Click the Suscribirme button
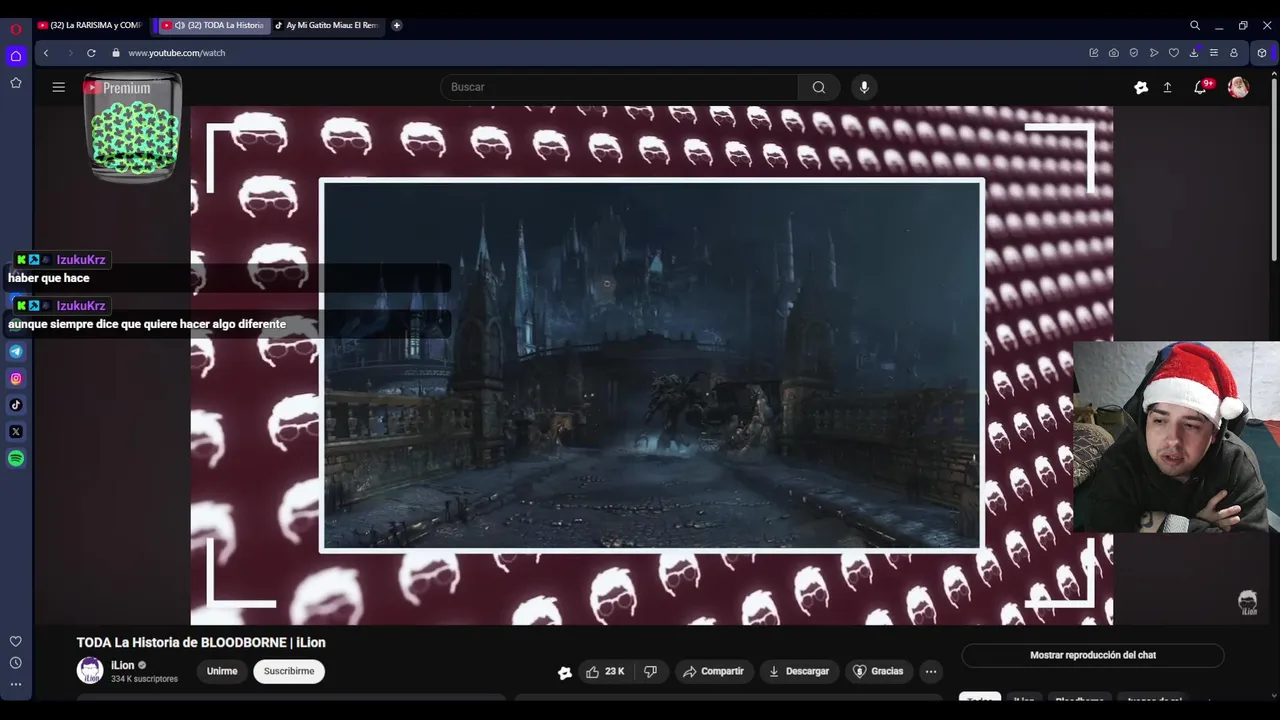 [x=289, y=671]
